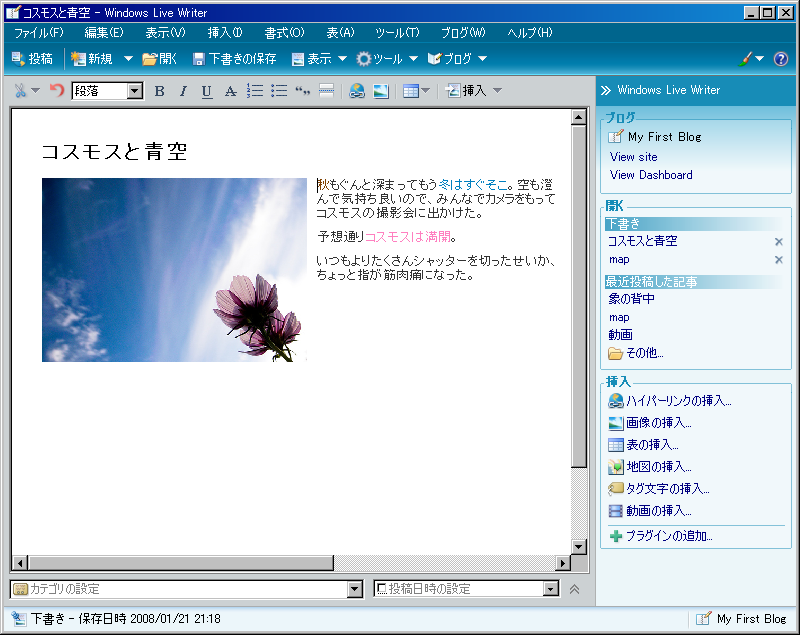Open the 編集(E) menu
800x635 pixels.
pos(104,33)
